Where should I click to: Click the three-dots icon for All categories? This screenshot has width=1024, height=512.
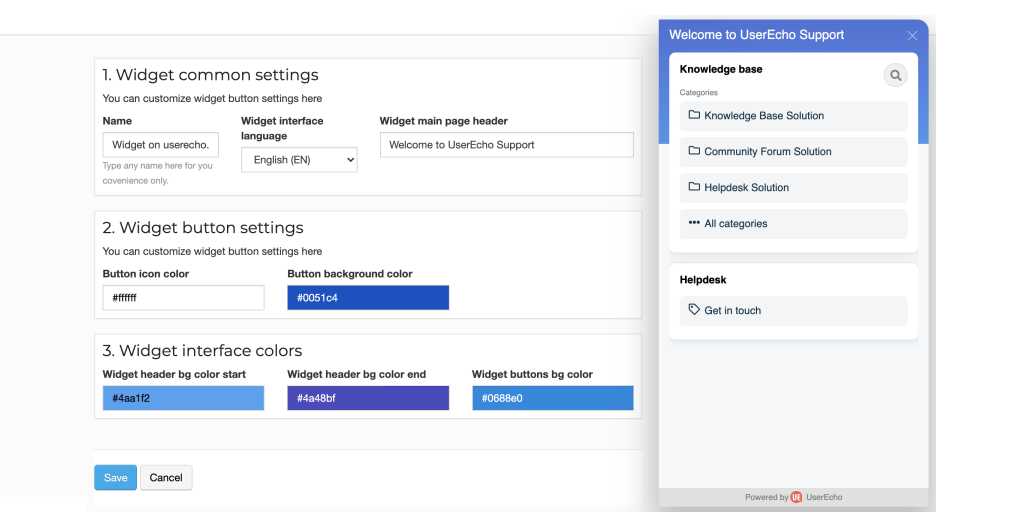pyautogui.click(x=694, y=223)
